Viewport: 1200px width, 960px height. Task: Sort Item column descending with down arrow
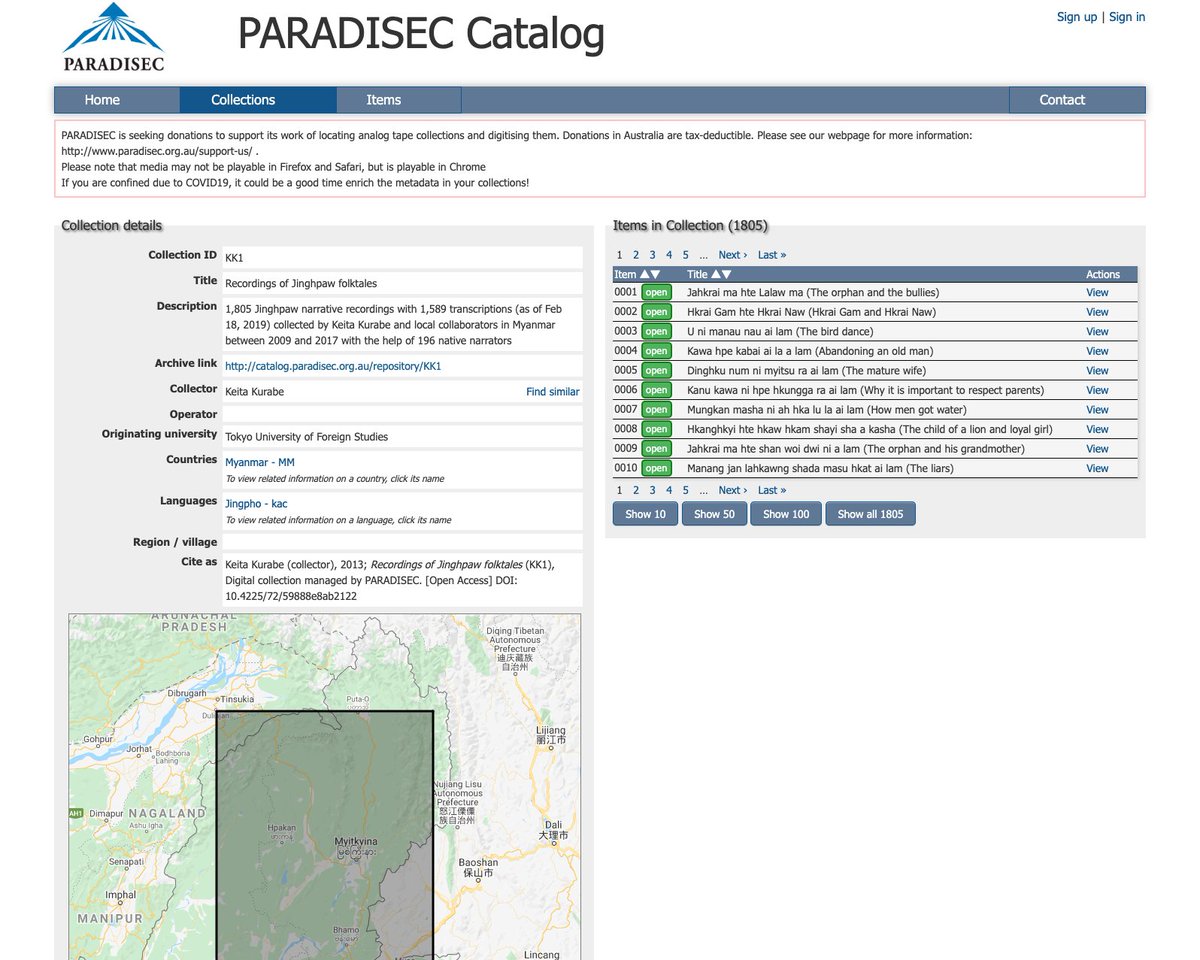point(655,274)
